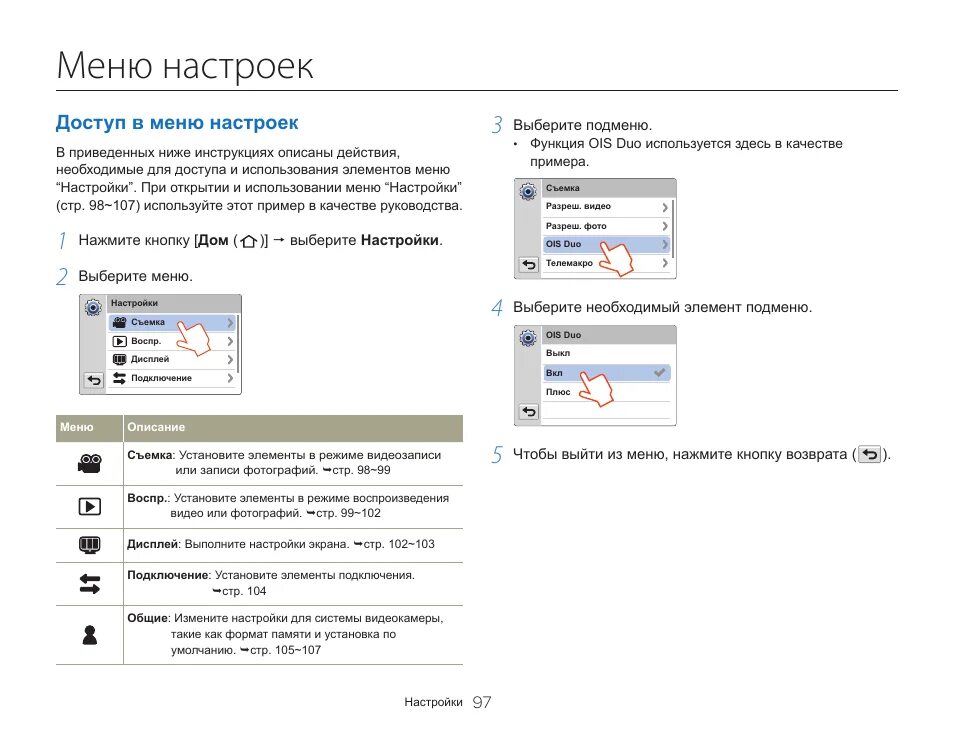Image resolution: width=954 pixels, height=730 pixels.
Task: Click the Меню table column header
Action: pos(77,427)
